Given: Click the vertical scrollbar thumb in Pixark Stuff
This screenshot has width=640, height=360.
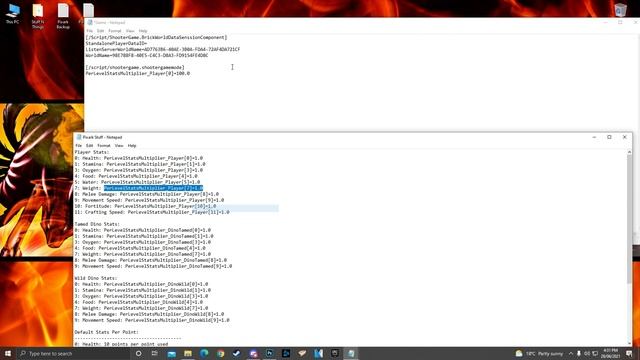Looking at the screenshot, I should (629, 218).
